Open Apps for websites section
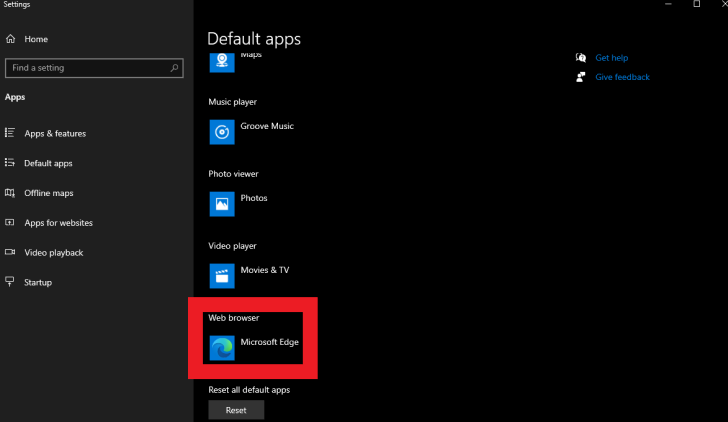 [x=58, y=223]
